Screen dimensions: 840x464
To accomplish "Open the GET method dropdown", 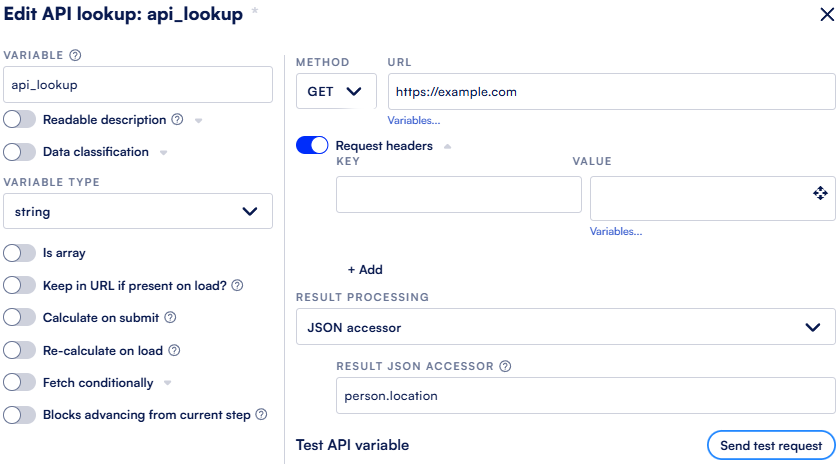I will (336, 92).
